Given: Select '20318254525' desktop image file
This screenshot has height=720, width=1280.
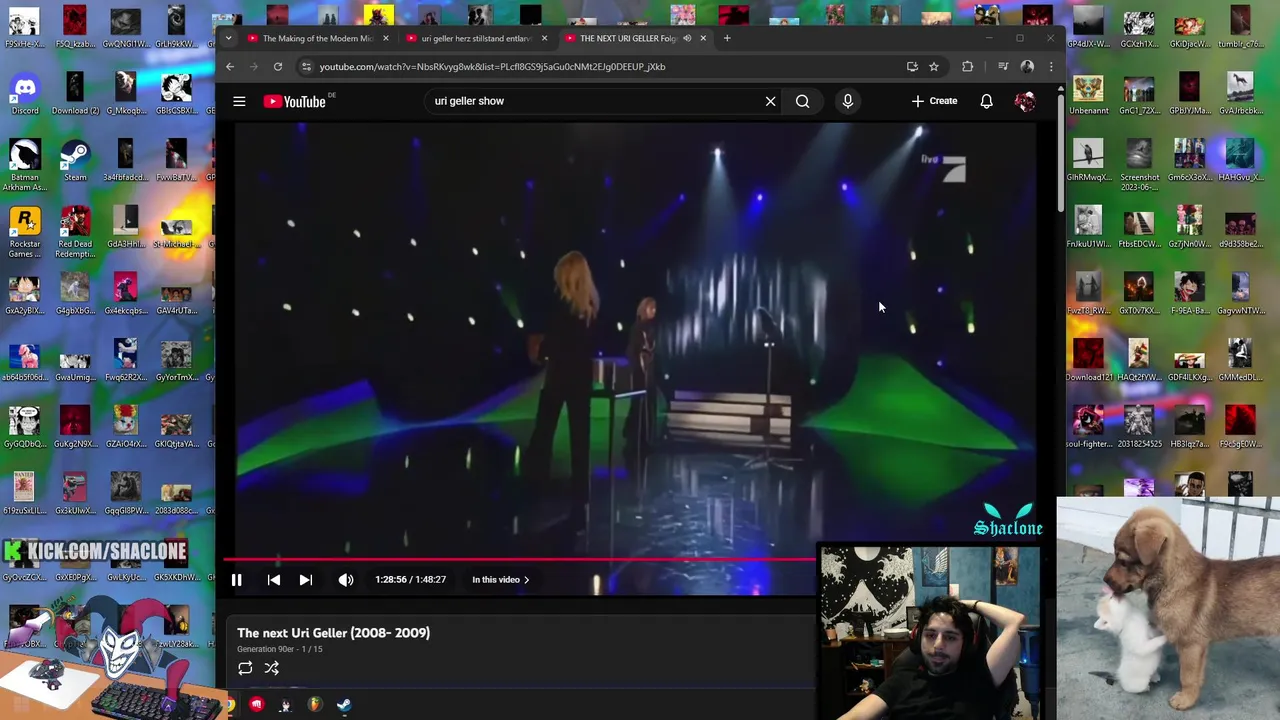Looking at the screenshot, I should pos(1139,427).
